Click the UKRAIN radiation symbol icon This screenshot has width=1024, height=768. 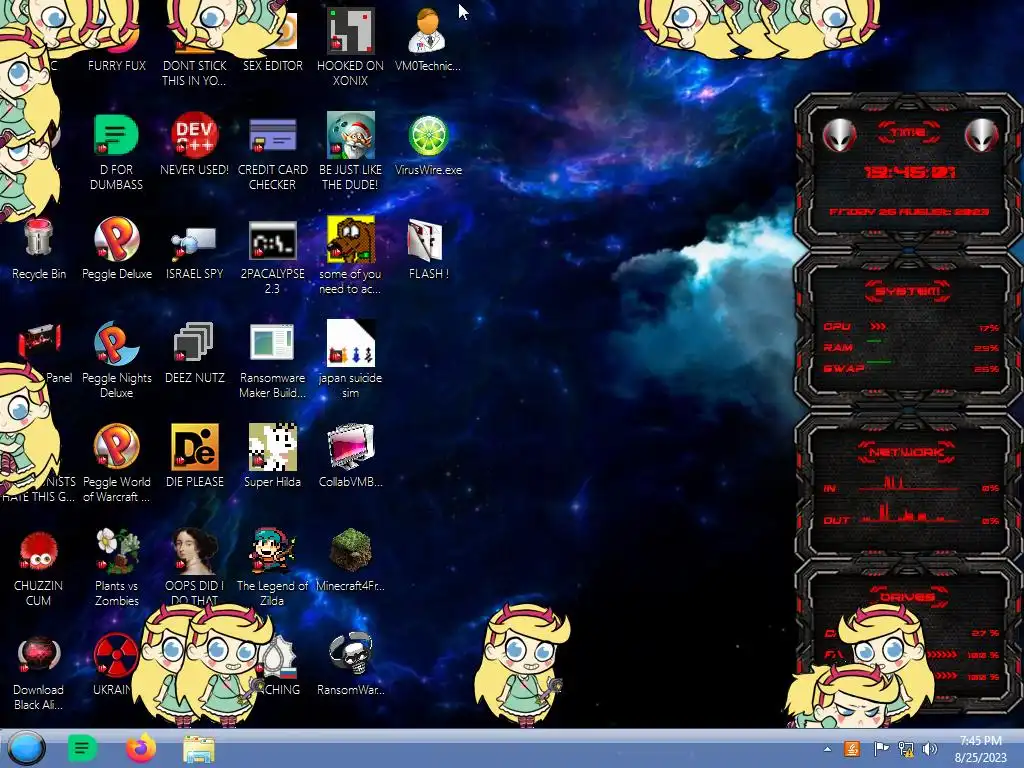(114, 655)
